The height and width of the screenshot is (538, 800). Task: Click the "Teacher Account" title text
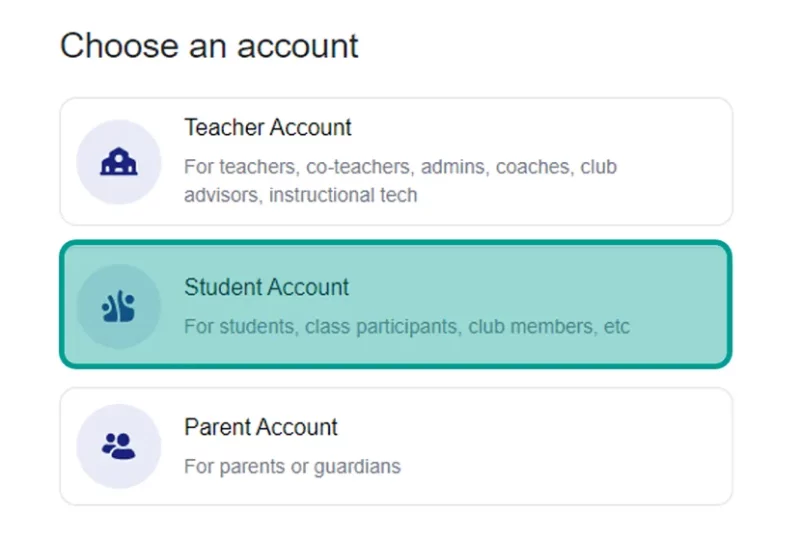[x=268, y=127]
